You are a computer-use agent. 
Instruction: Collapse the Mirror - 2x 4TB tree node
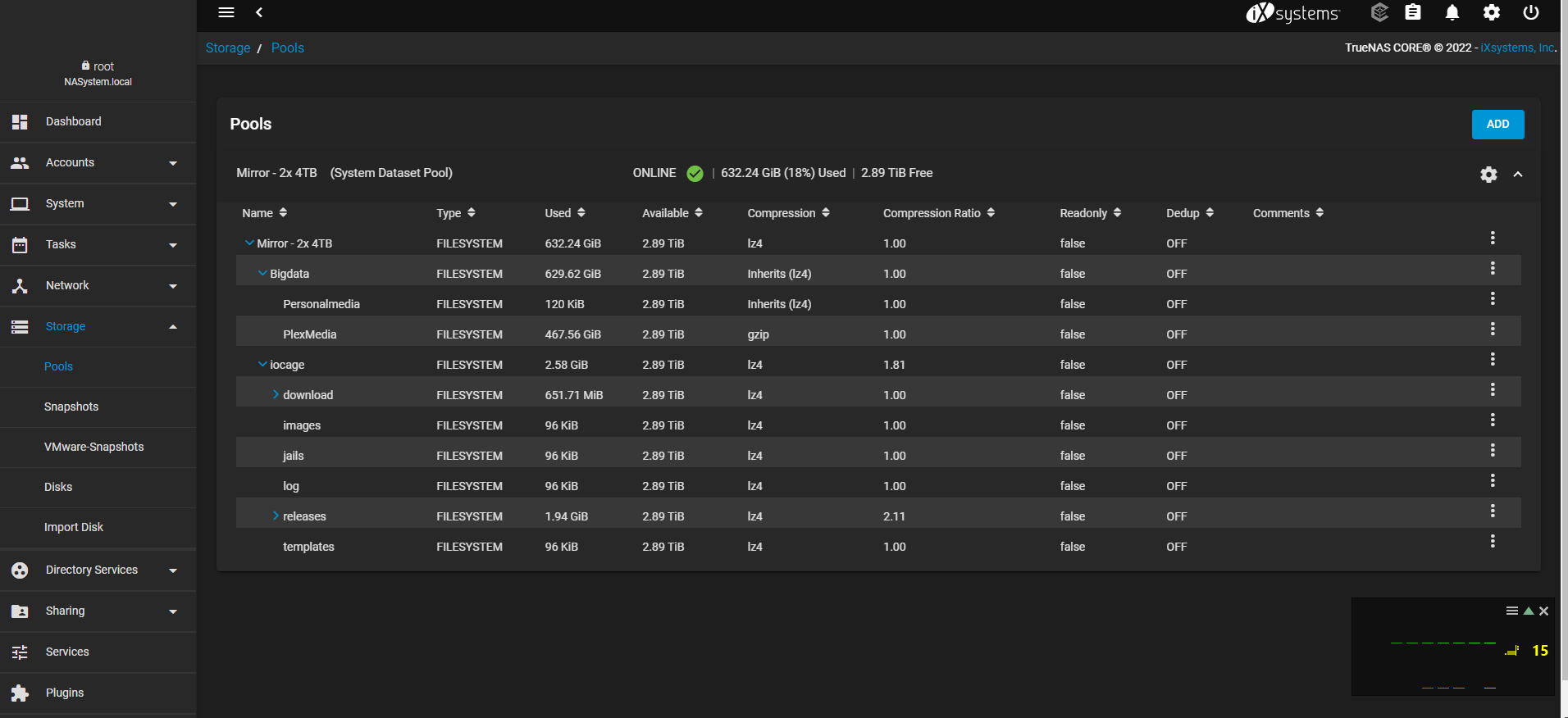249,243
